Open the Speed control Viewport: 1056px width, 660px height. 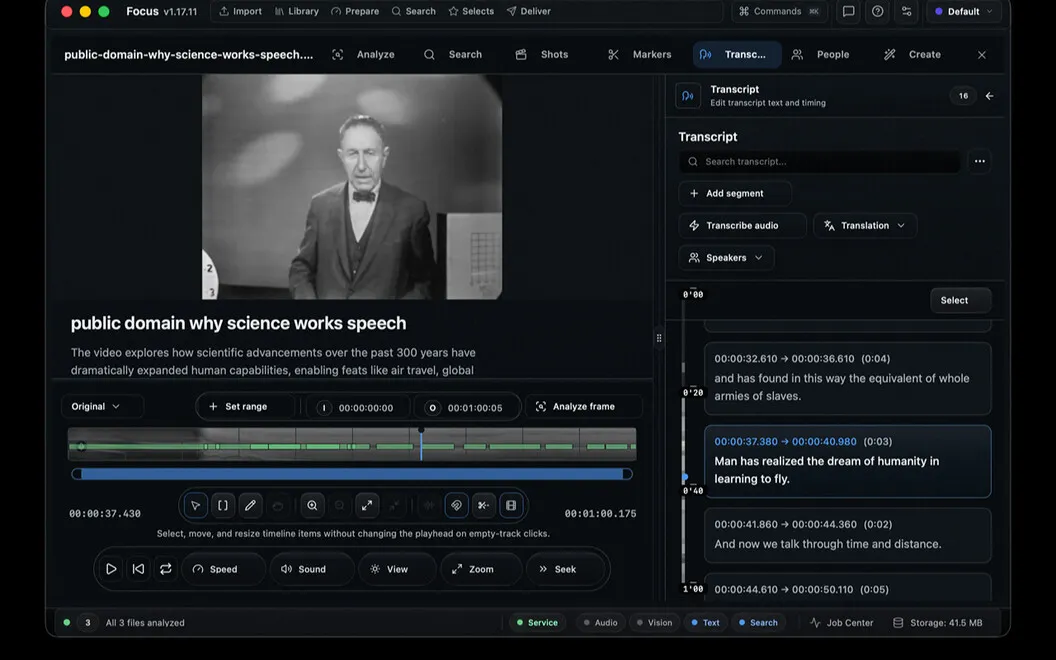click(223, 569)
